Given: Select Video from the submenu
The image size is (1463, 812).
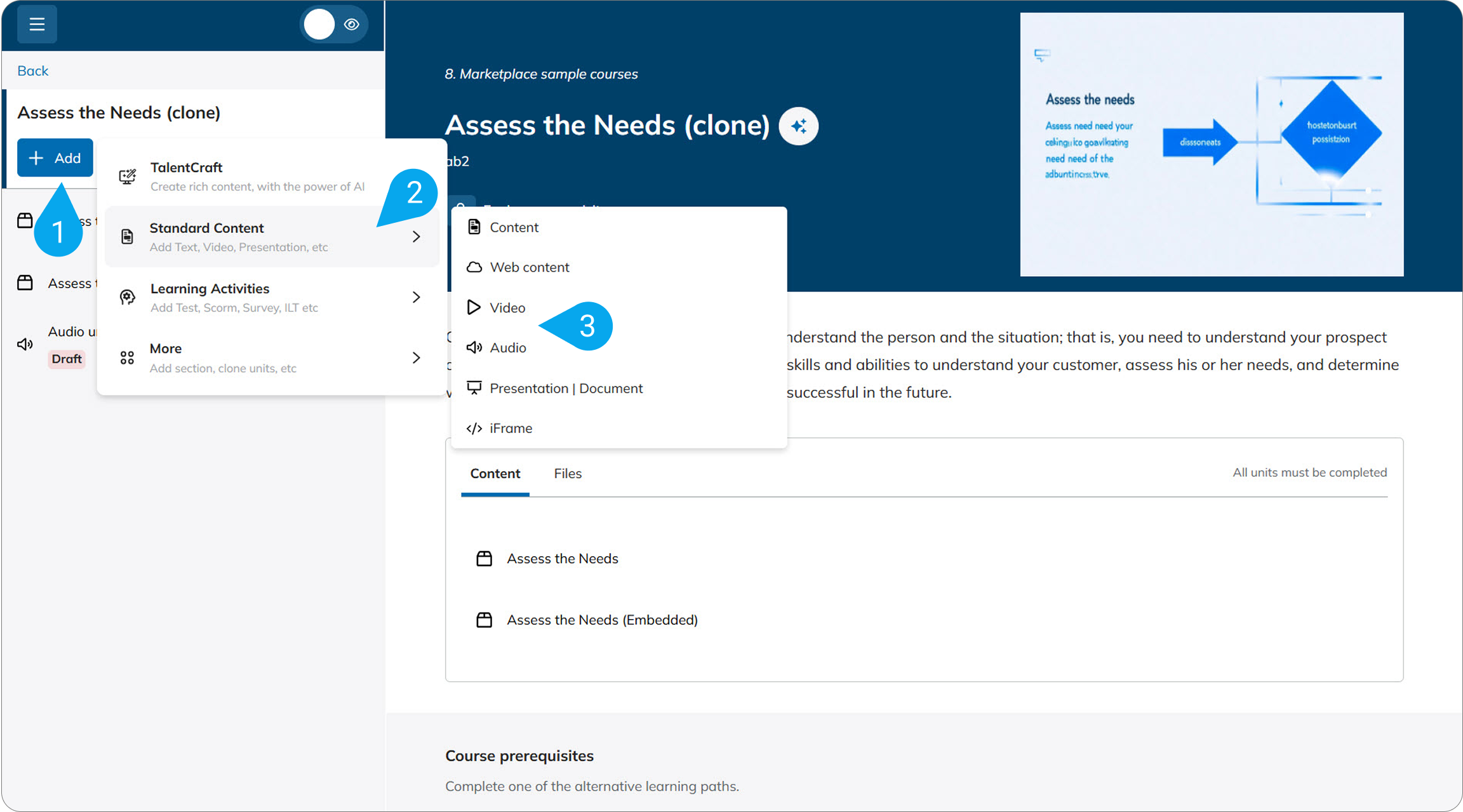Looking at the screenshot, I should 618,307.
